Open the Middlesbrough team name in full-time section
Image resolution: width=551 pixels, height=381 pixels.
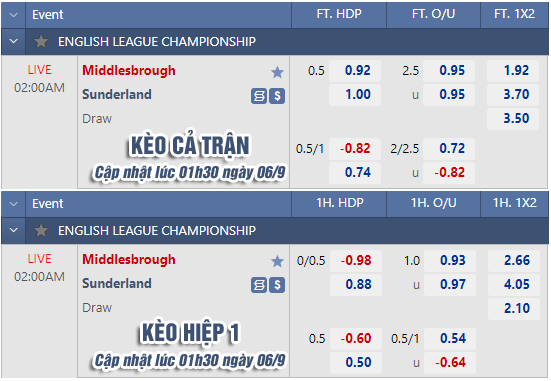point(129,71)
